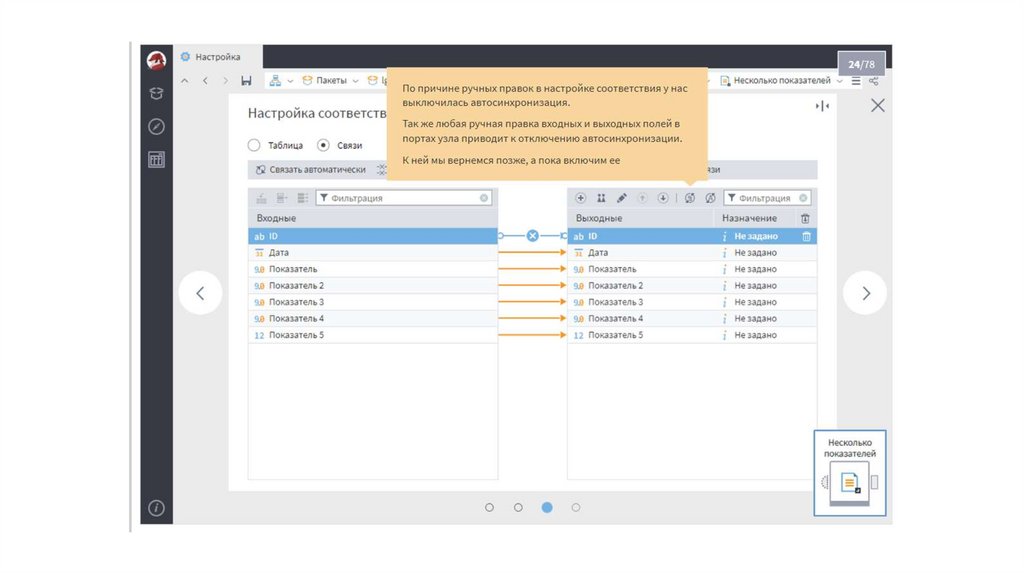Delete the ID output field via trash icon

[x=806, y=236]
